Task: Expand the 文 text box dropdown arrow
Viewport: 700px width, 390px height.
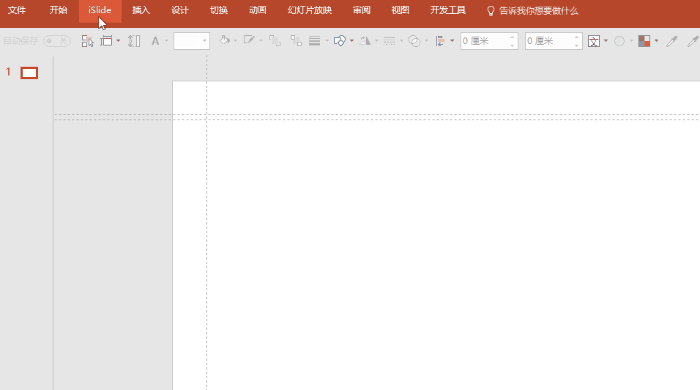Action: click(x=606, y=41)
